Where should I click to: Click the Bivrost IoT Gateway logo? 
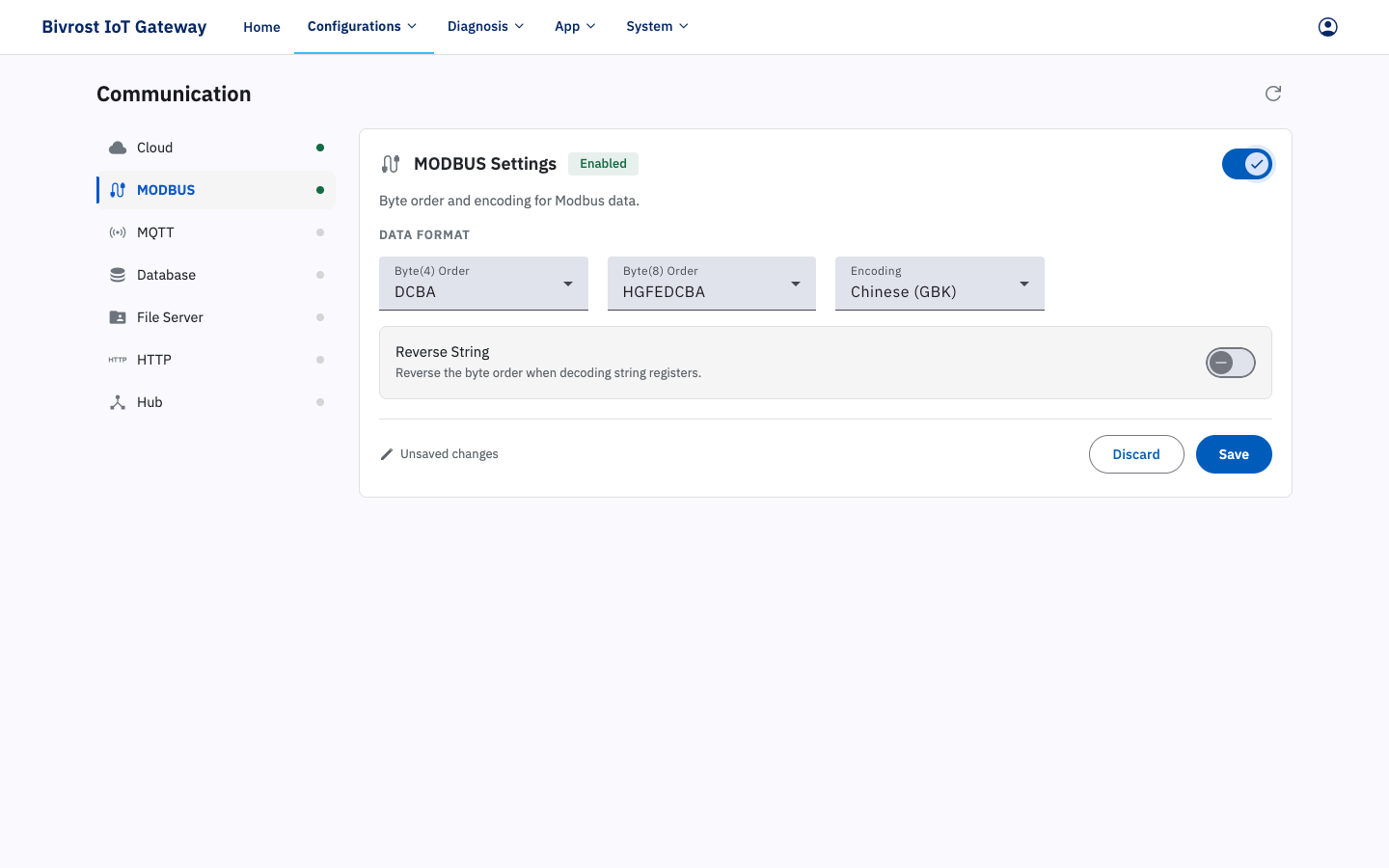124,27
